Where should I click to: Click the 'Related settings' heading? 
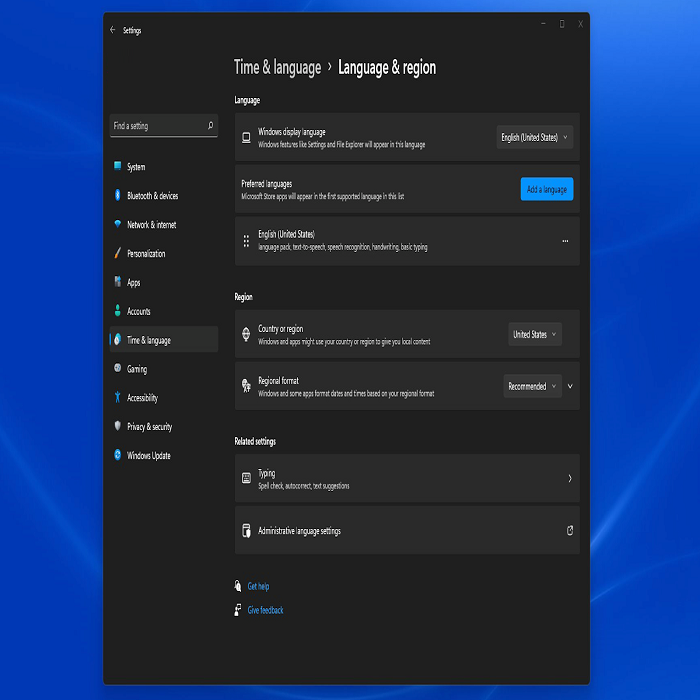(x=255, y=441)
